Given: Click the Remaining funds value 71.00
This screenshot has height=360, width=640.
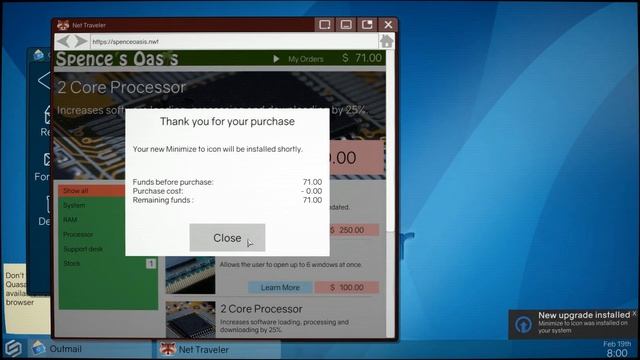Looking at the screenshot, I should pyautogui.click(x=312, y=200).
